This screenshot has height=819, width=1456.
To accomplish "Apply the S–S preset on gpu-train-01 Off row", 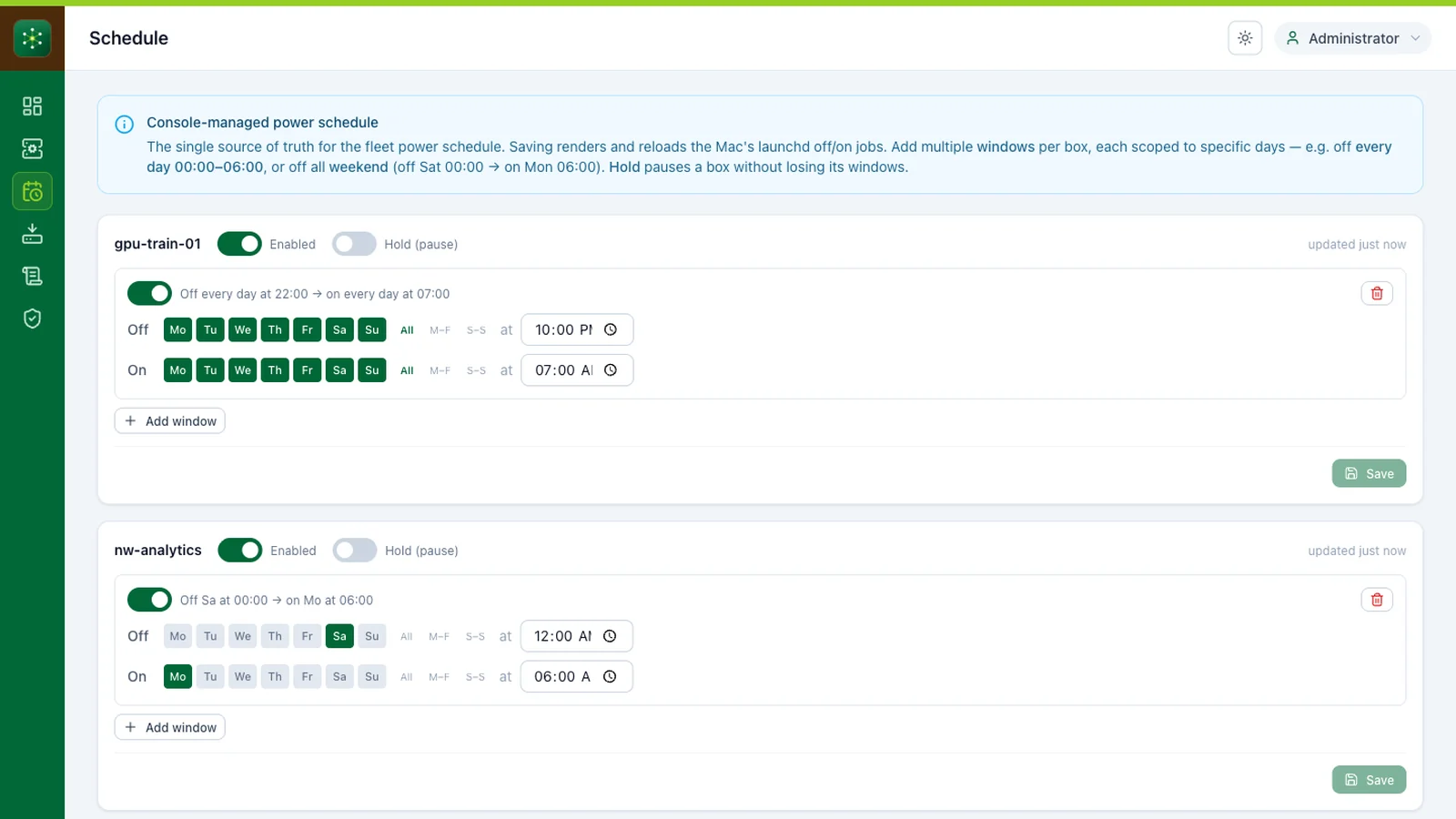I will point(476,330).
